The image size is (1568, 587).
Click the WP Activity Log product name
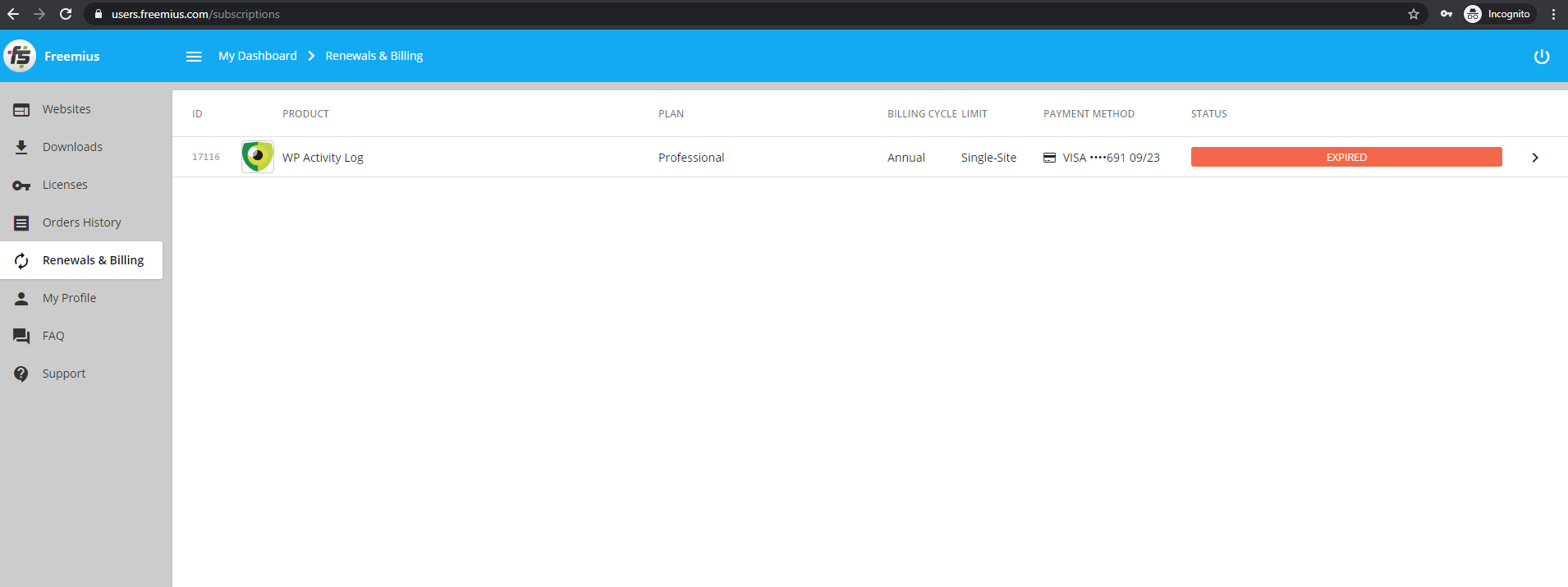coord(323,158)
